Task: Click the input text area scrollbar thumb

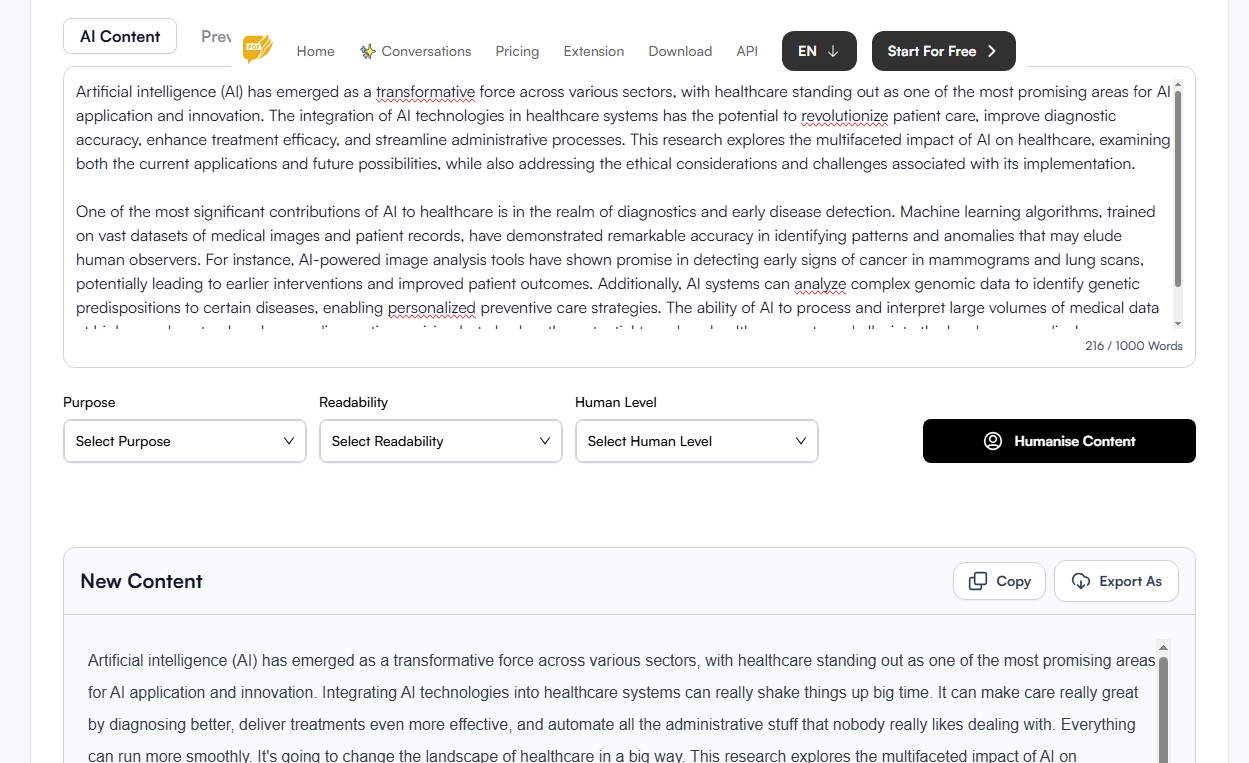Action: (1178, 189)
